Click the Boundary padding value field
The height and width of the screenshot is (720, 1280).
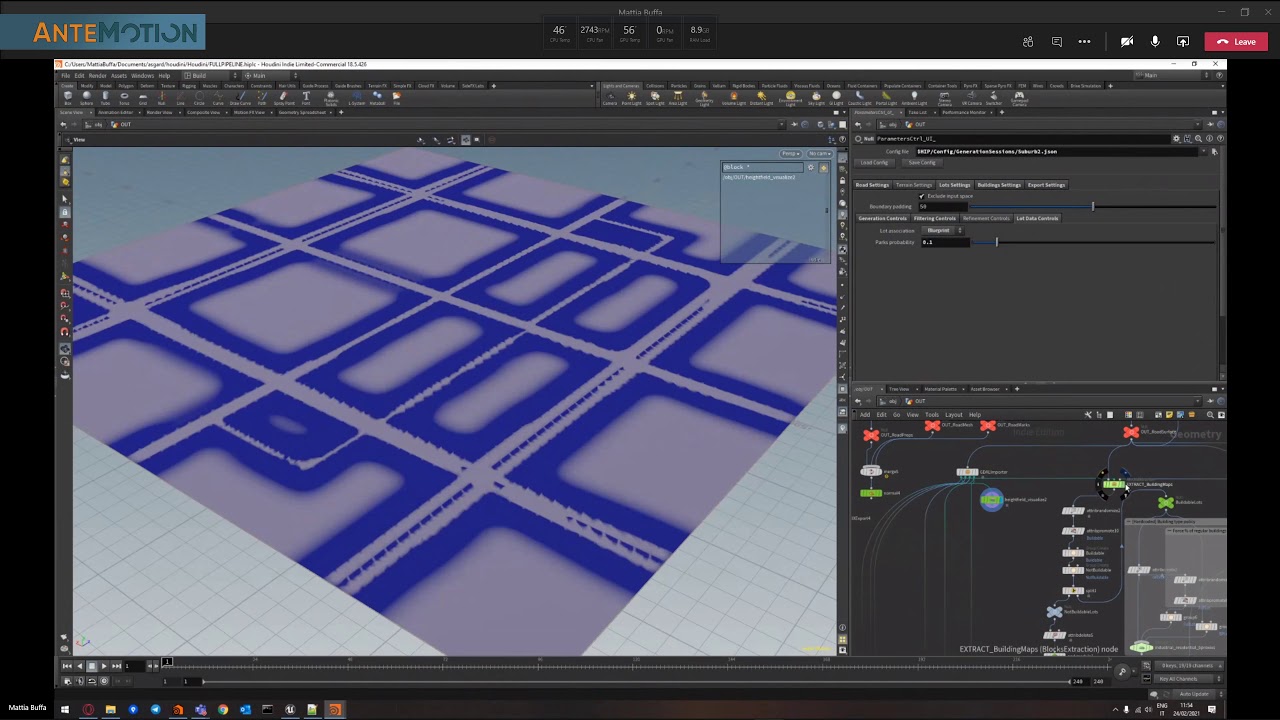coord(943,206)
